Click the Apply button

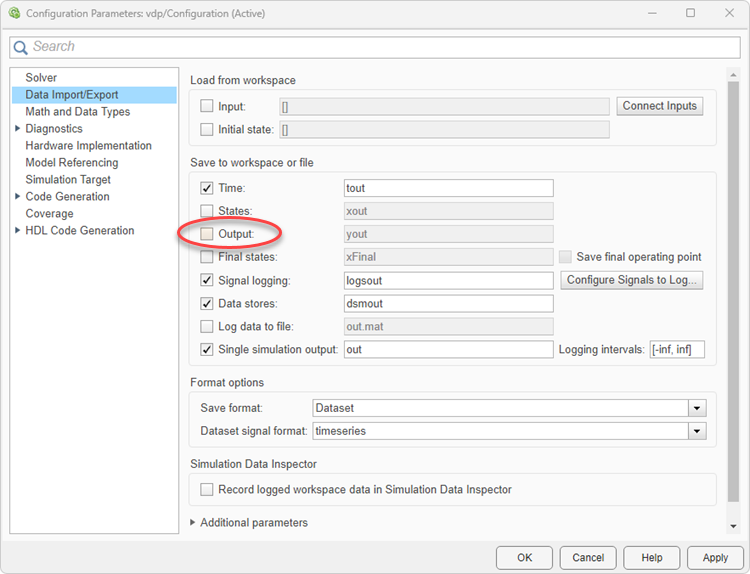tap(715, 558)
